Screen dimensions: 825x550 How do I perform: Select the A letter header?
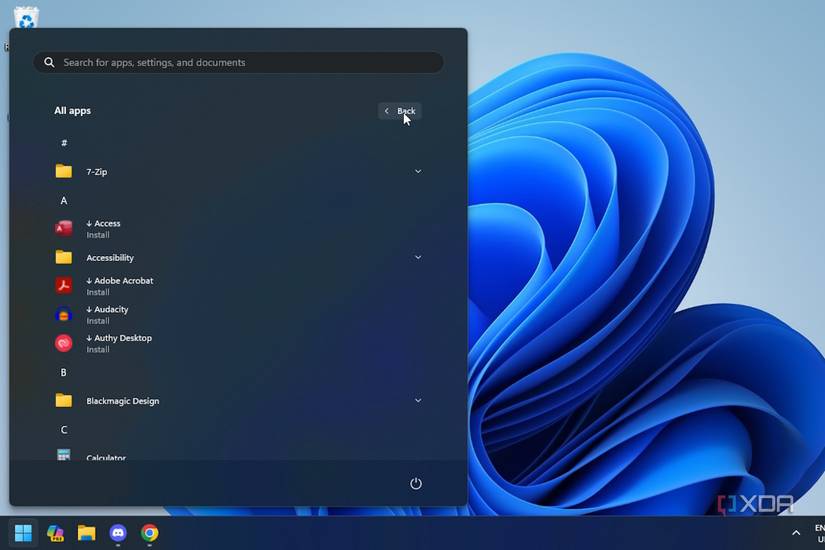tap(64, 201)
